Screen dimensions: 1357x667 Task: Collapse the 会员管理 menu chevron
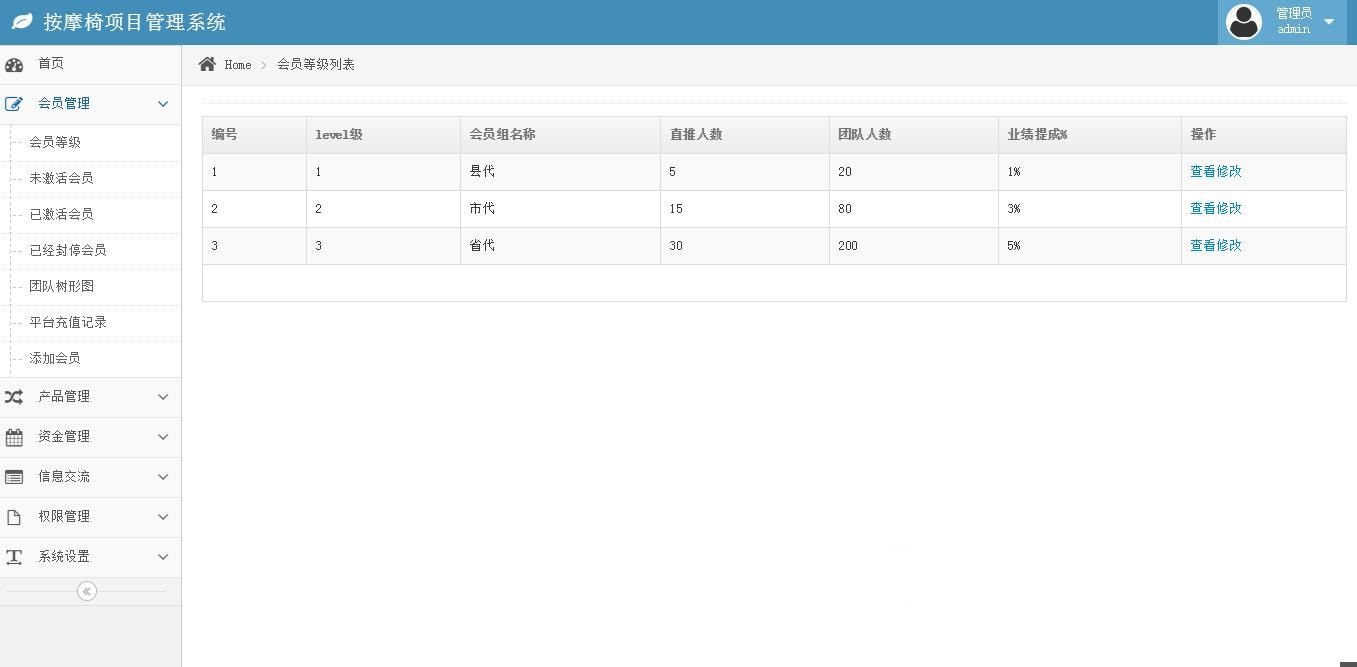tap(163, 104)
